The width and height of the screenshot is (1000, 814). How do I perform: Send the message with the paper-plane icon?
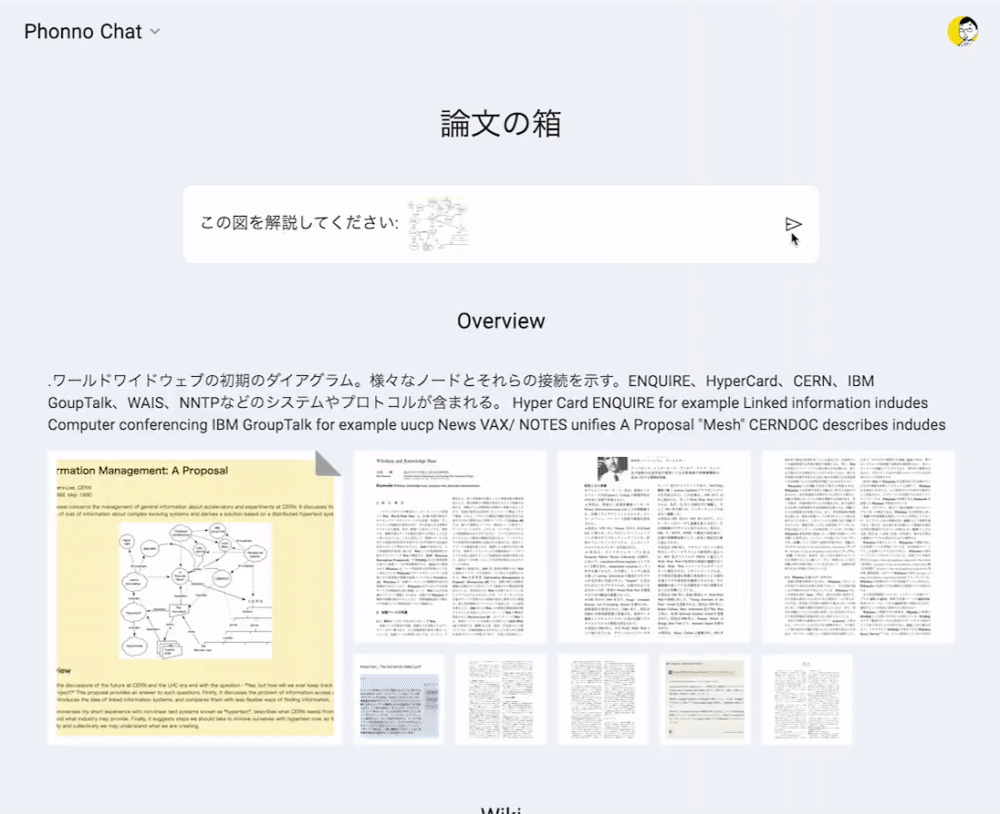click(x=793, y=224)
